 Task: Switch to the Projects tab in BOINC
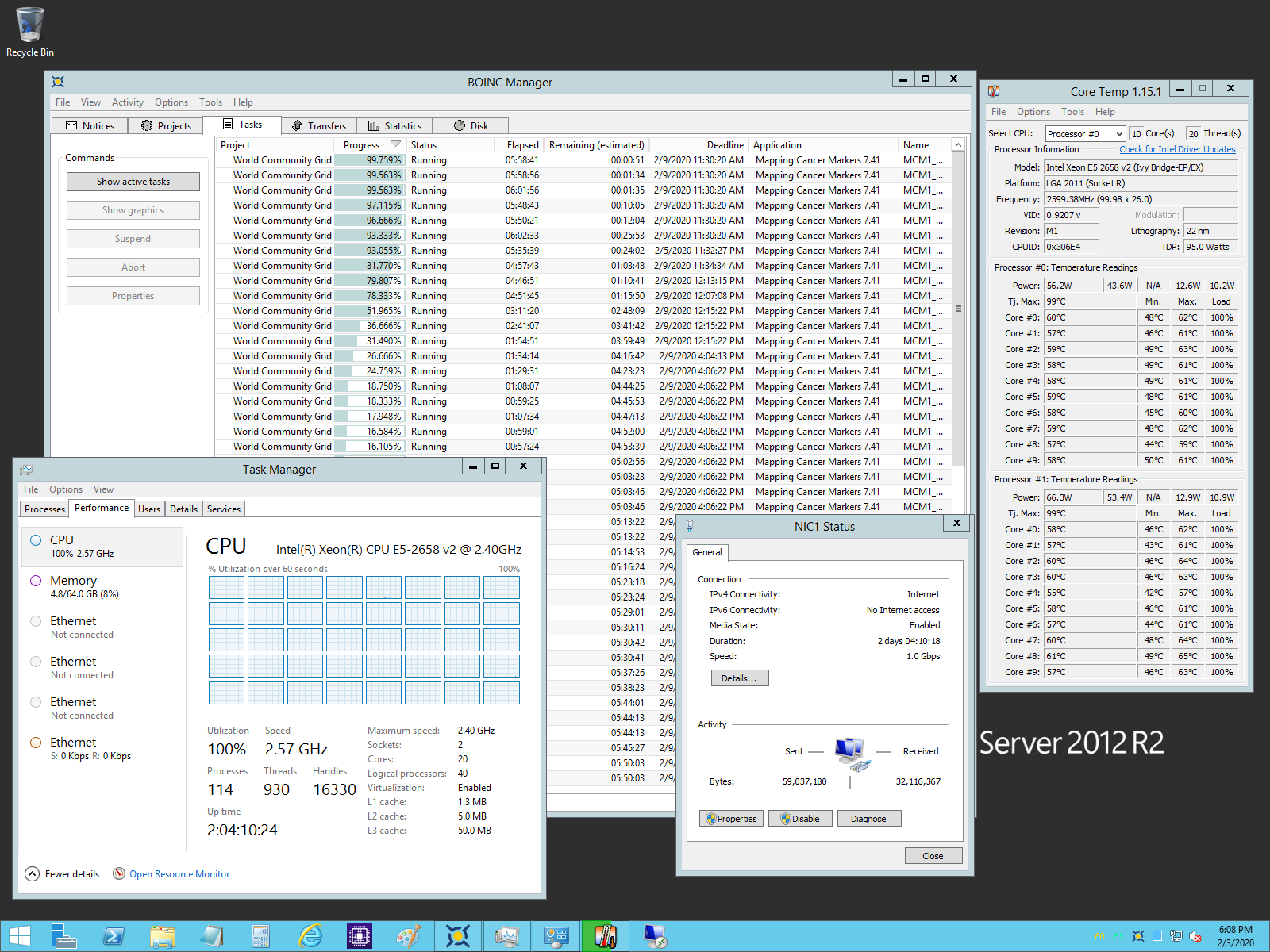coord(166,125)
